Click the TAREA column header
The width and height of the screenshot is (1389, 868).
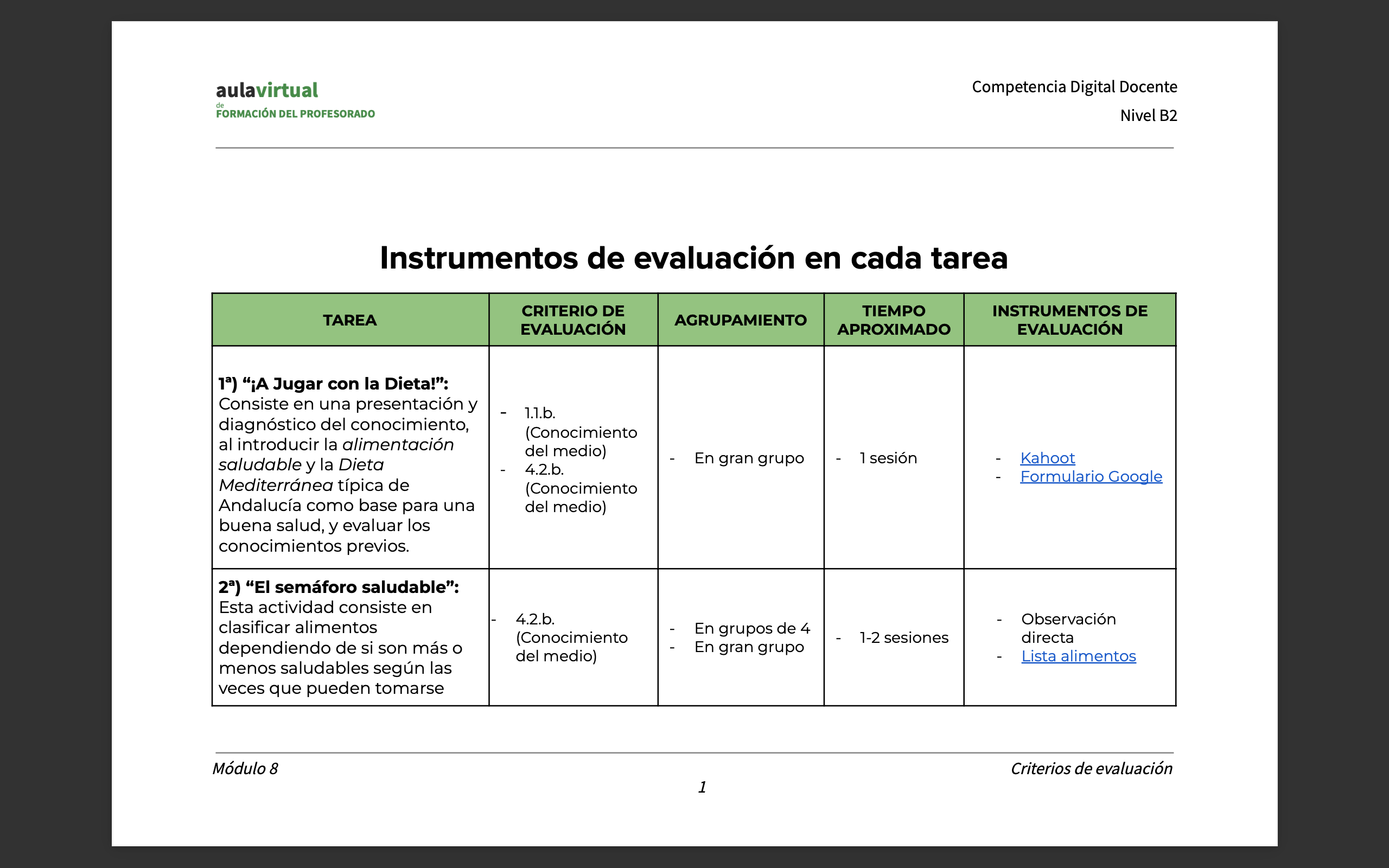pyautogui.click(x=349, y=320)
